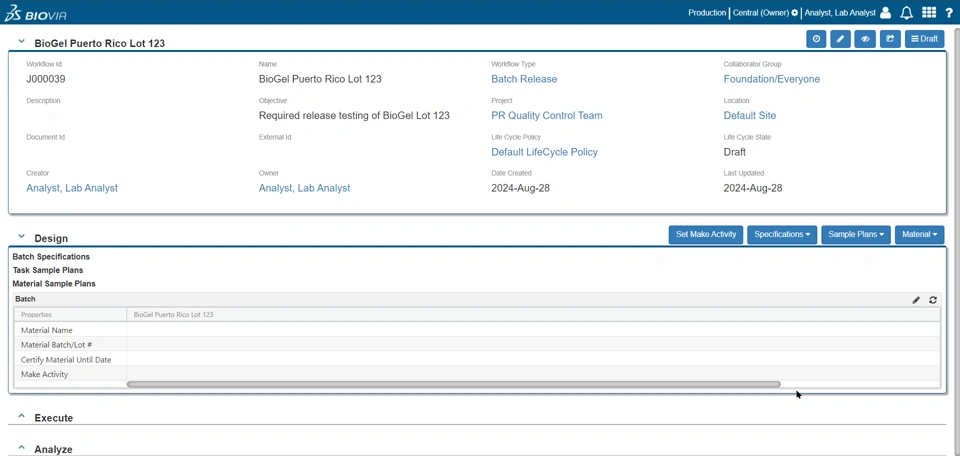Open the PR Quality Control Team link

click(x=547, y=116)
